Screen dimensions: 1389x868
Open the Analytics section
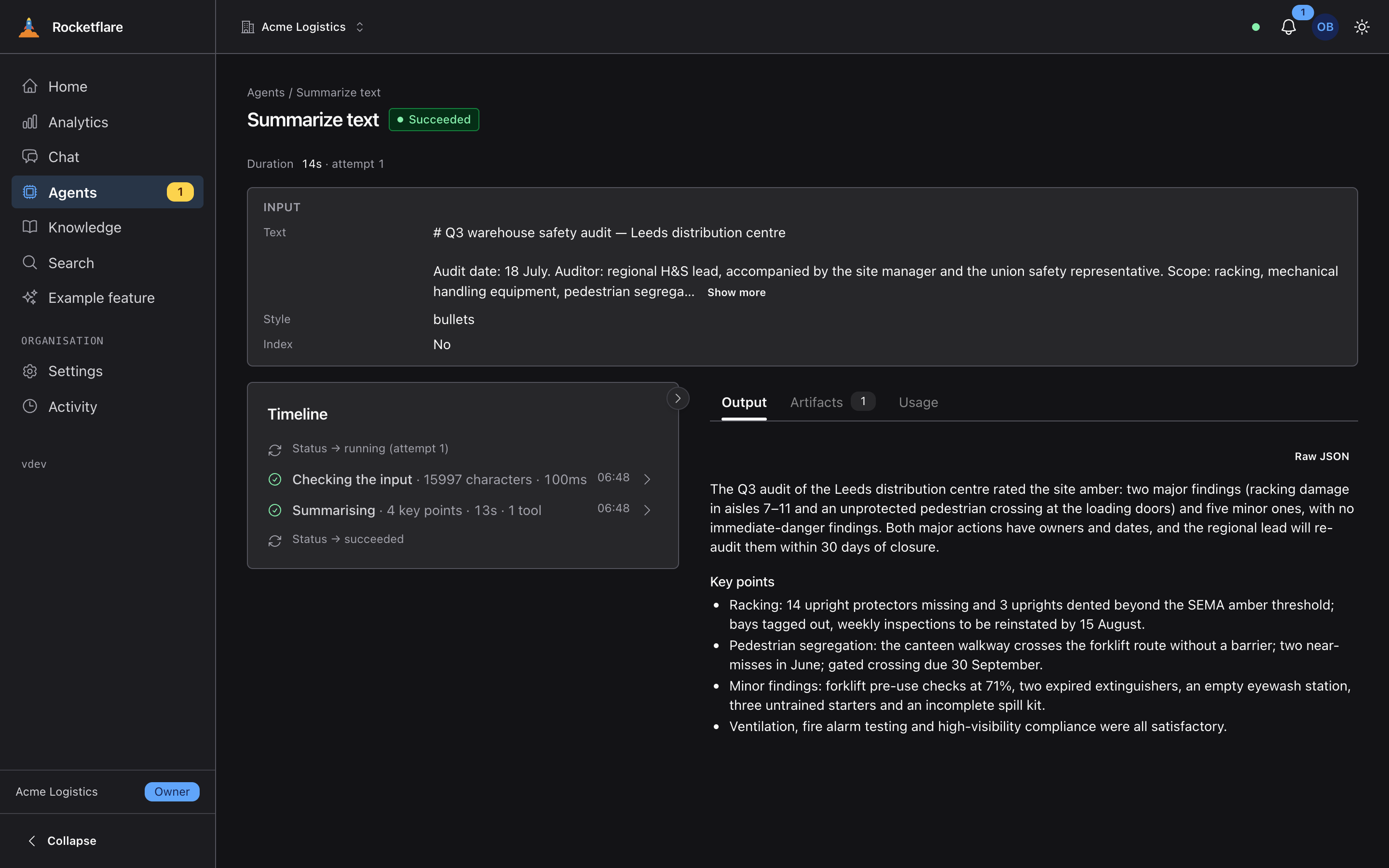click(x=108, y=122)
